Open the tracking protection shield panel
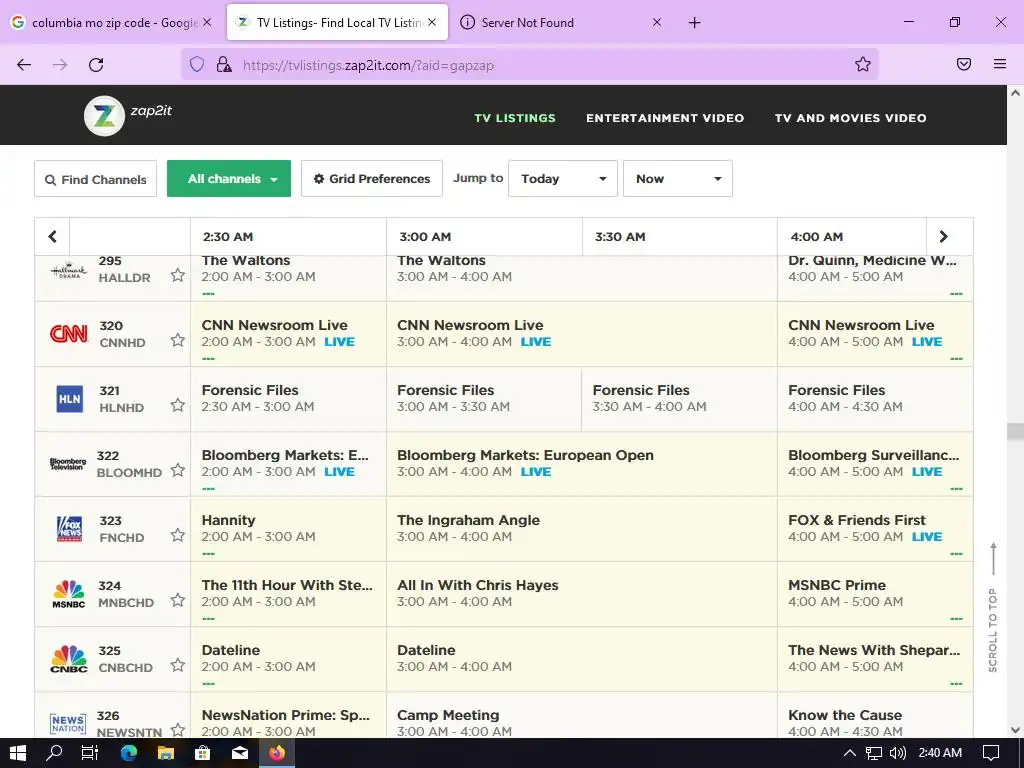Image resolution: width=1024 pixels, height=768 pixels. pyautogui.click(x=197, y=64)
